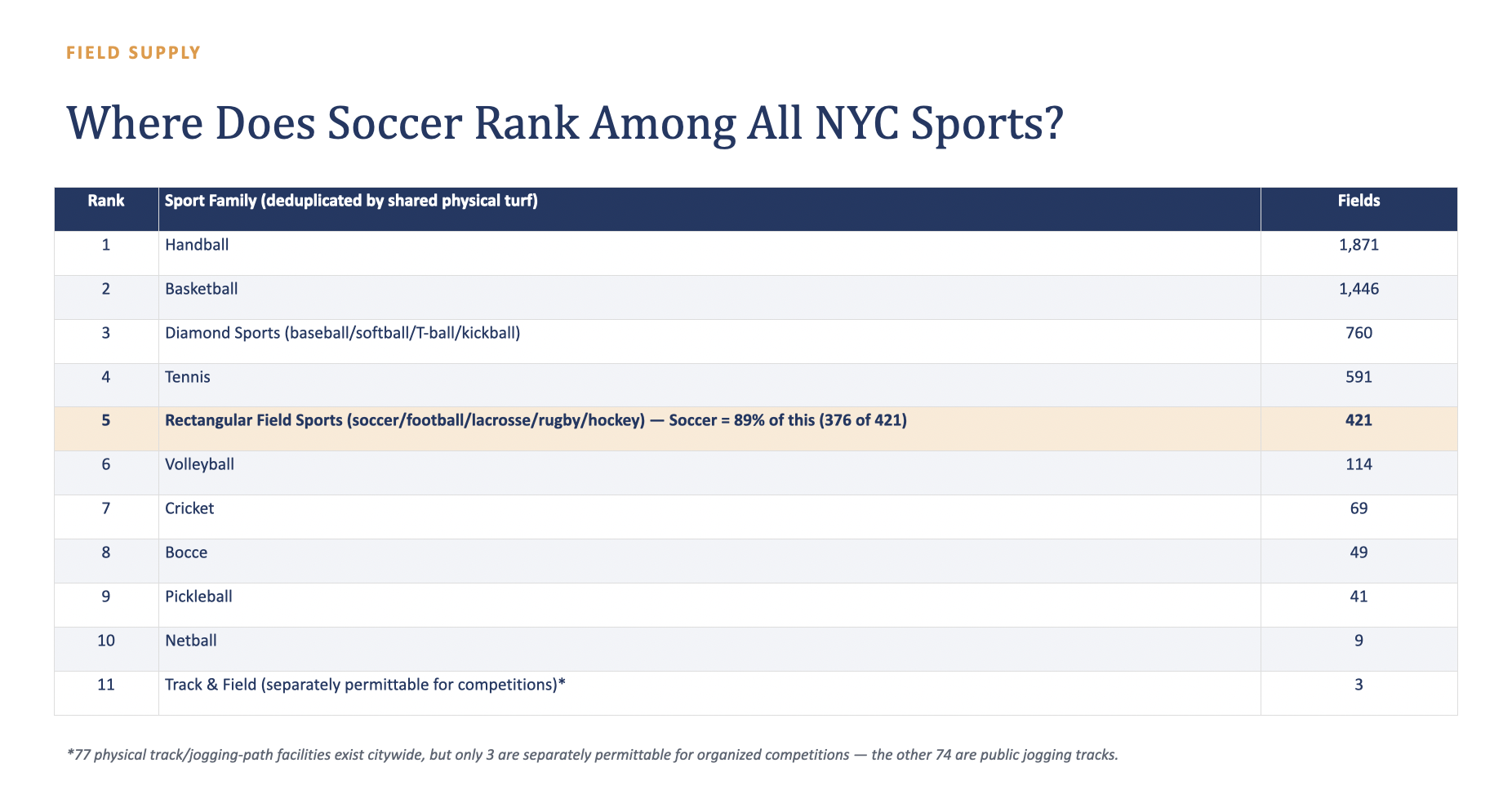Click the Handball count 1,871
The width and height of the screenshot is (1512, 803).
1359,245
